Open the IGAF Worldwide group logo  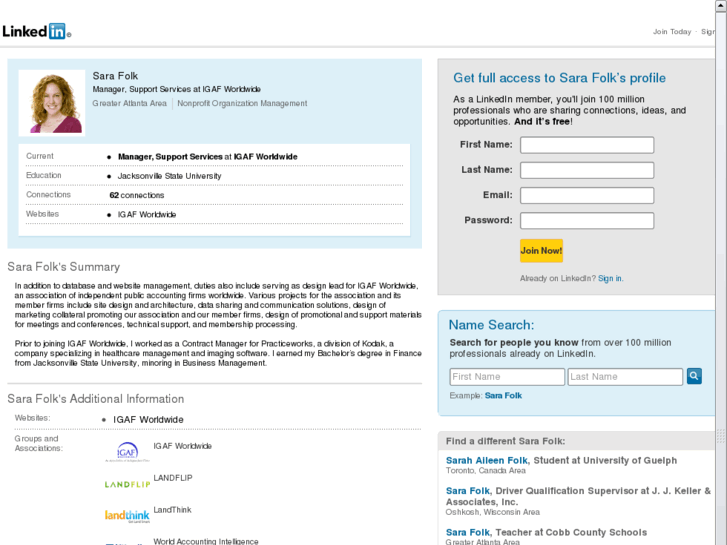tap(127, 451)
